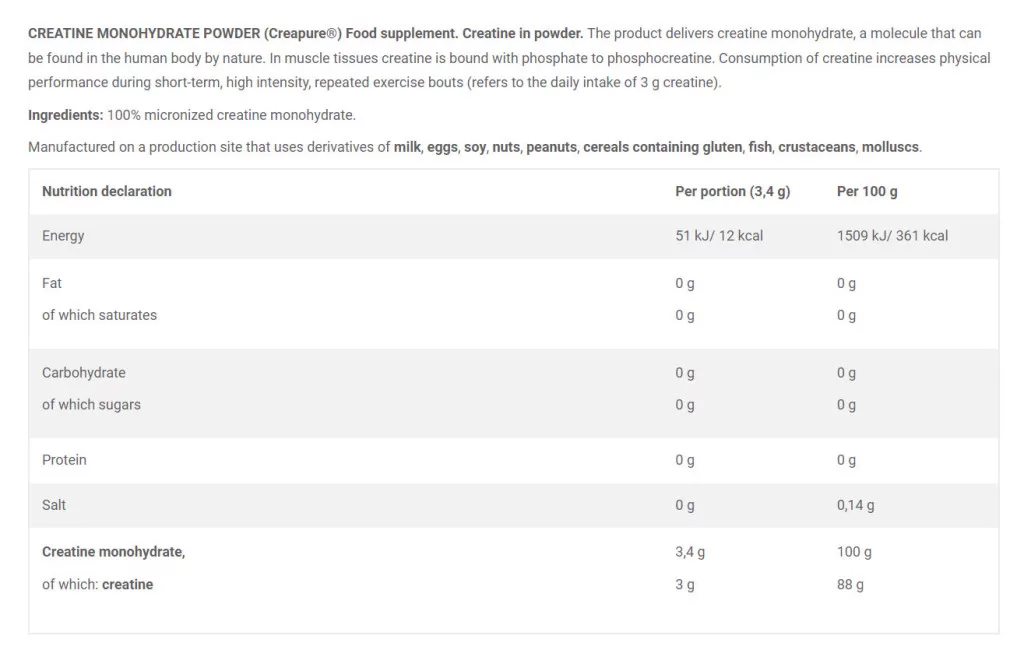Screen dimensions: 1024x671
Task: Click the bold CREATINE MONOHYDRATE POWDER title text
Action: point(144,33)
